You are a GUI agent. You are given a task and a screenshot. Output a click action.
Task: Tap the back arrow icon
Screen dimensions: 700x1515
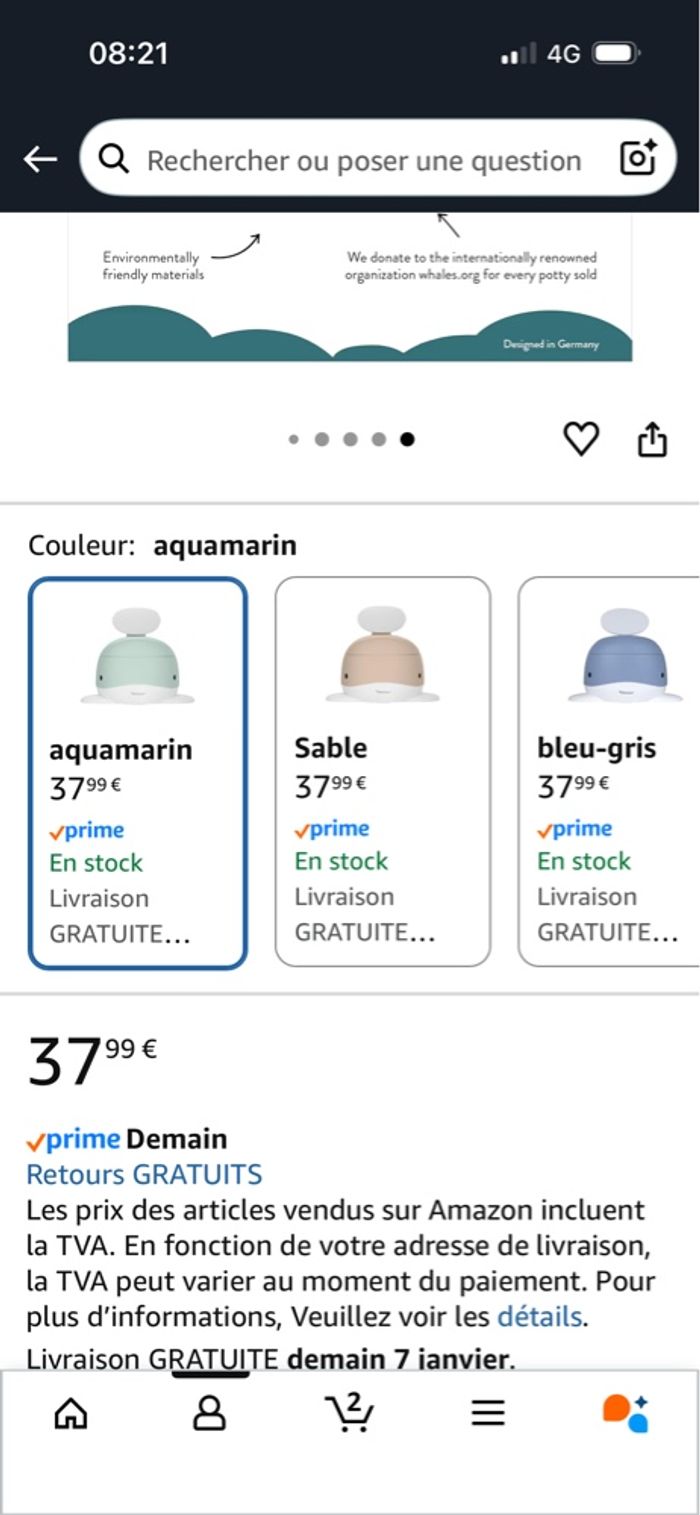click(x=40, y=159)
